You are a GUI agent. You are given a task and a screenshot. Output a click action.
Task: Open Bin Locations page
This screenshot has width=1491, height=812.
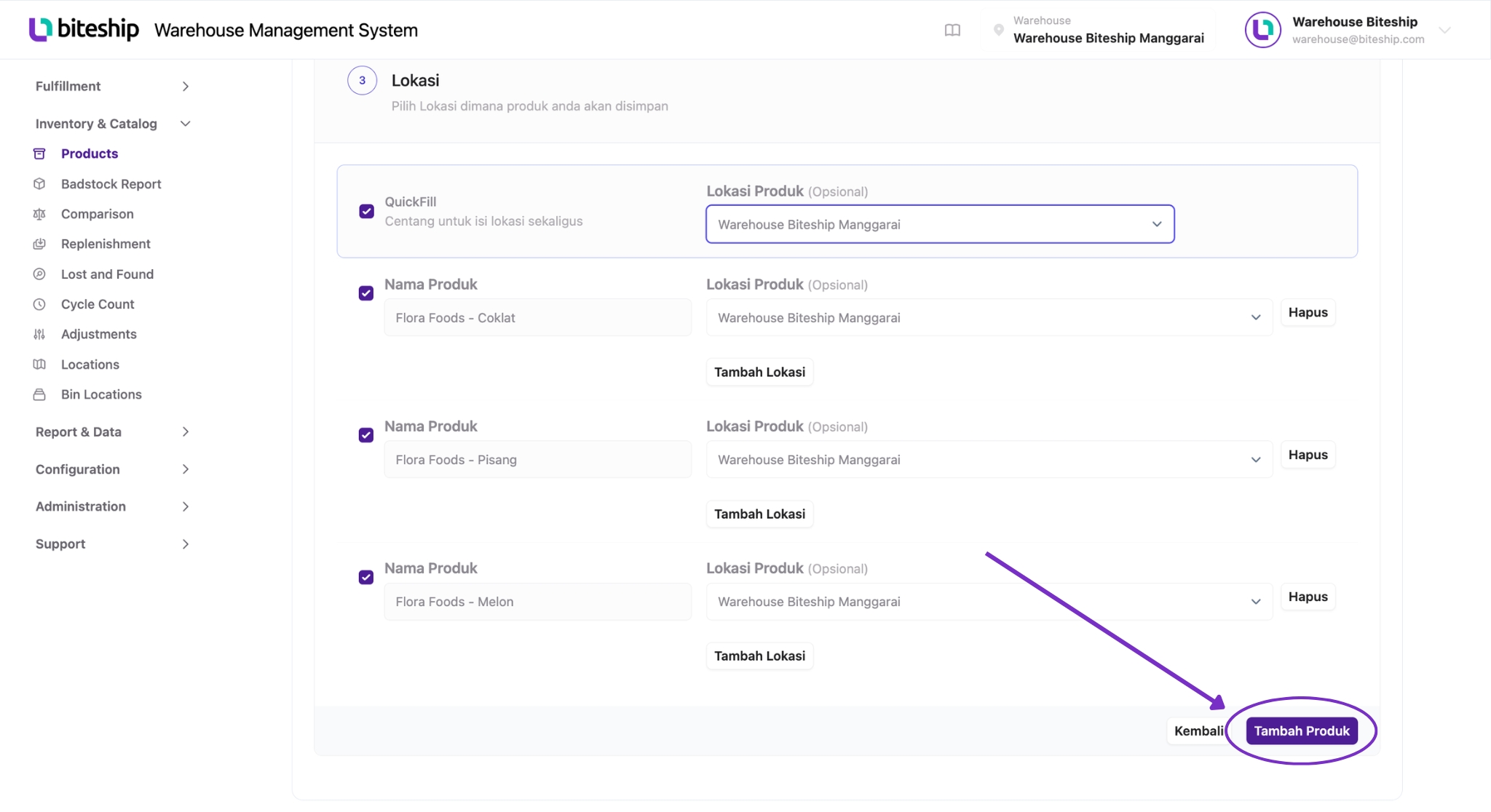coord(101,394)
